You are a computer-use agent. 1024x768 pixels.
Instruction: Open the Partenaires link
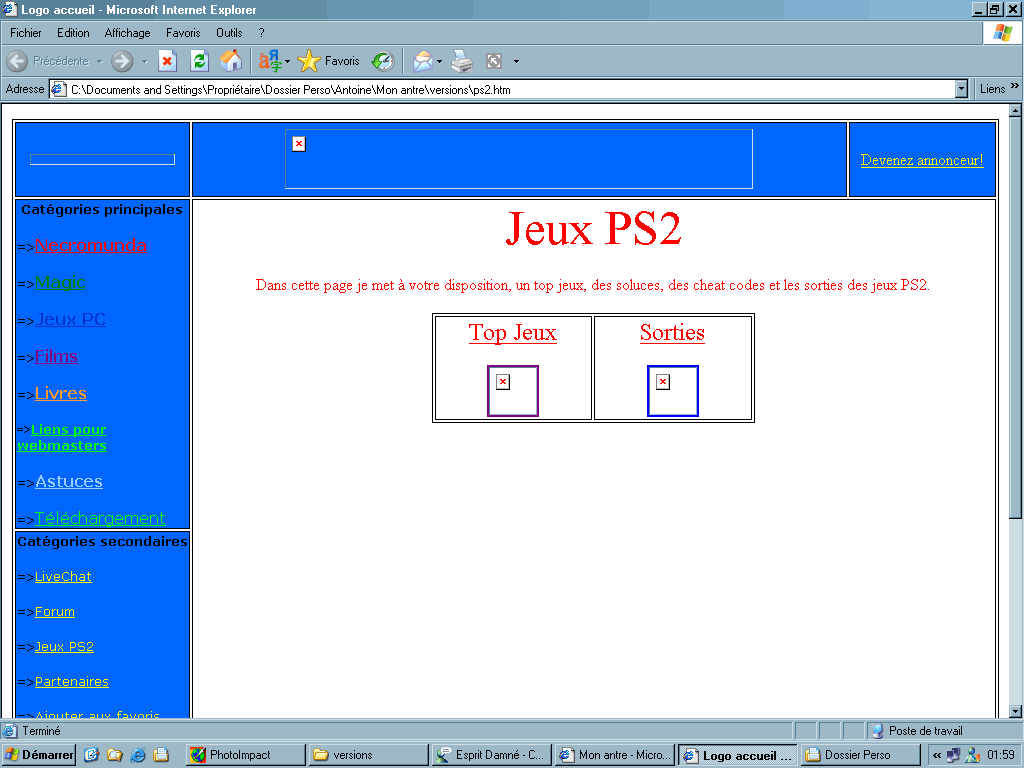(x=72, y=682)
